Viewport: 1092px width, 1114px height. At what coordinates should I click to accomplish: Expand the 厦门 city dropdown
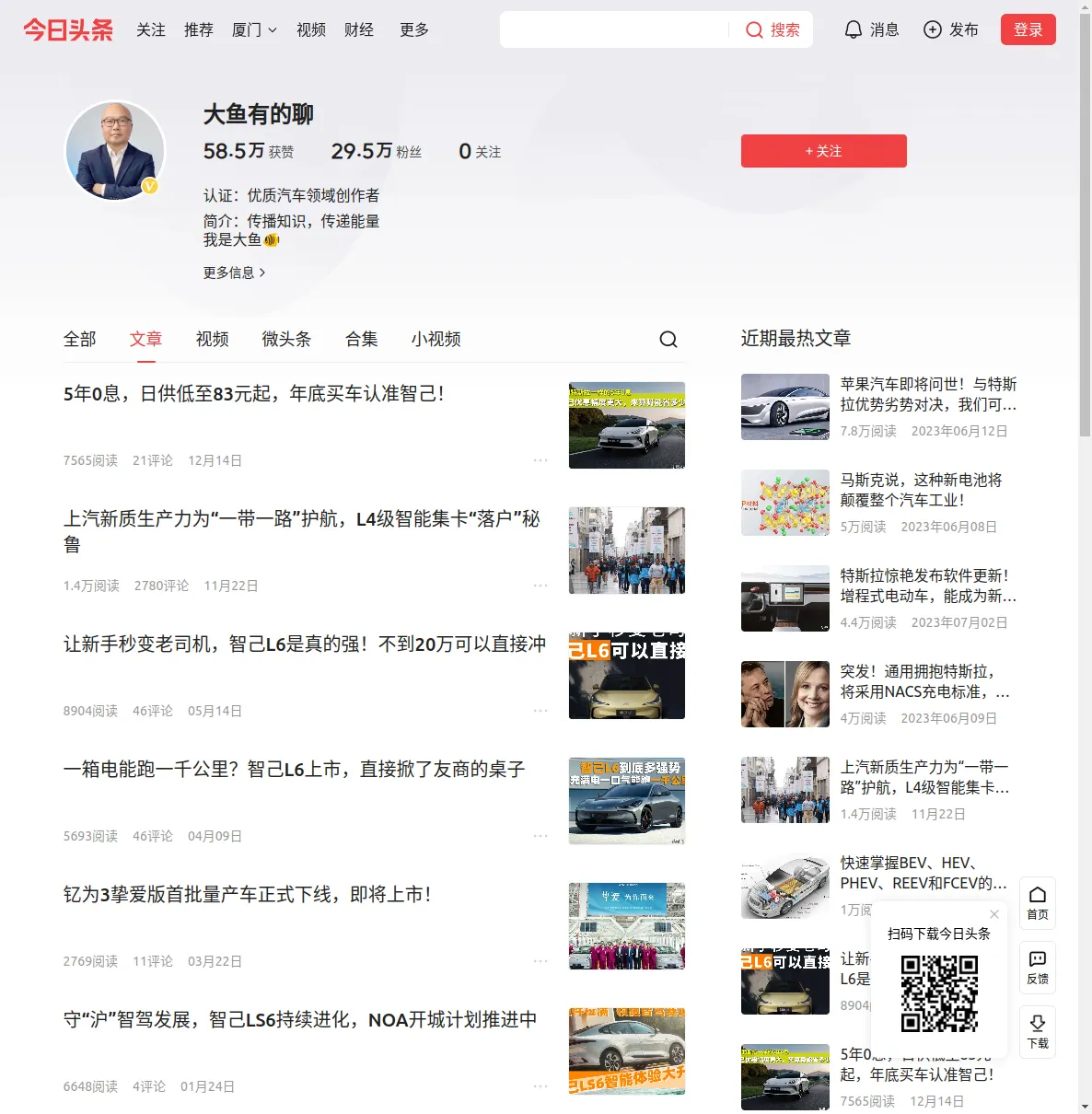click(254, 29)
